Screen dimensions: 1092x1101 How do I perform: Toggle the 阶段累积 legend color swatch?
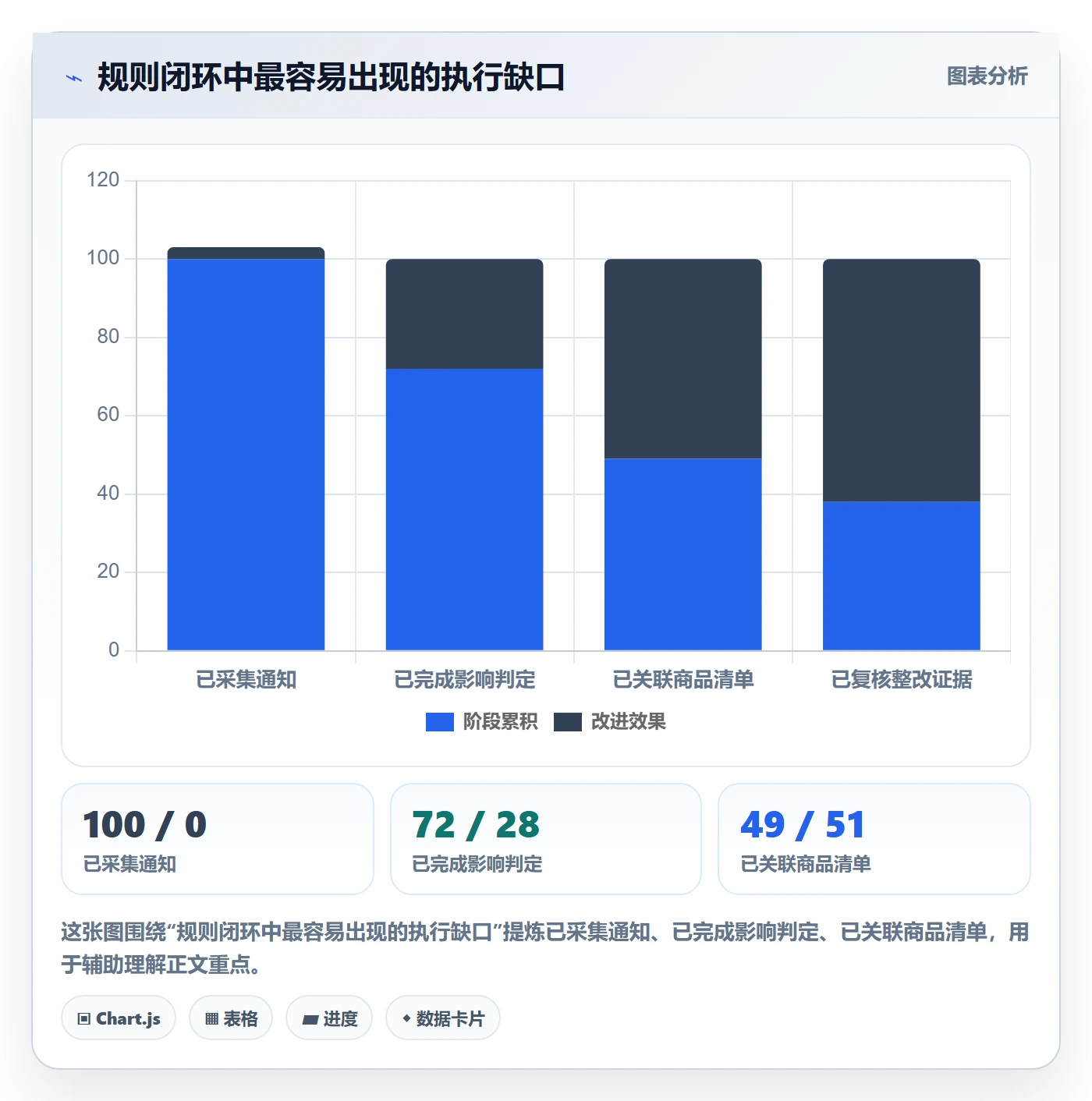coord(439,722)
